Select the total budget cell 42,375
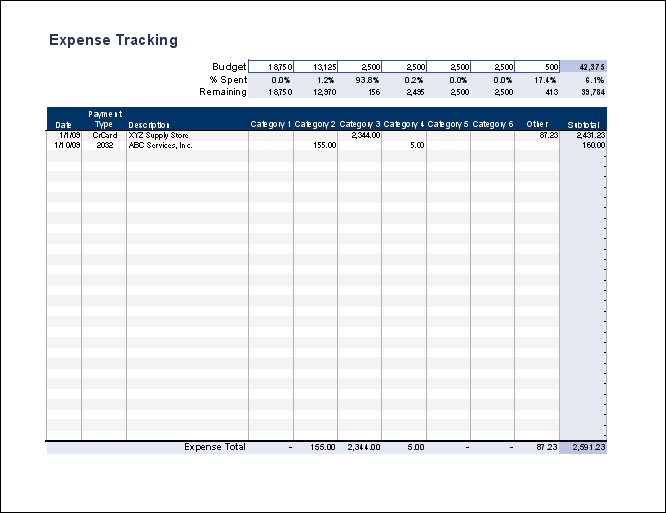Screen dimensions: 666x513 pyautogui.click(x=583, y=67)
